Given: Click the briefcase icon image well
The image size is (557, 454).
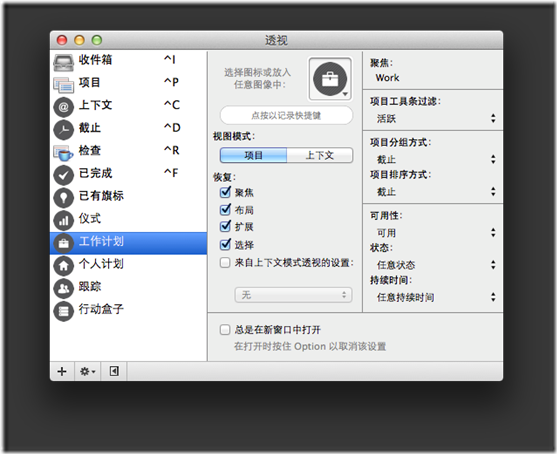Looking at the screenshot, I should (330, 79).
